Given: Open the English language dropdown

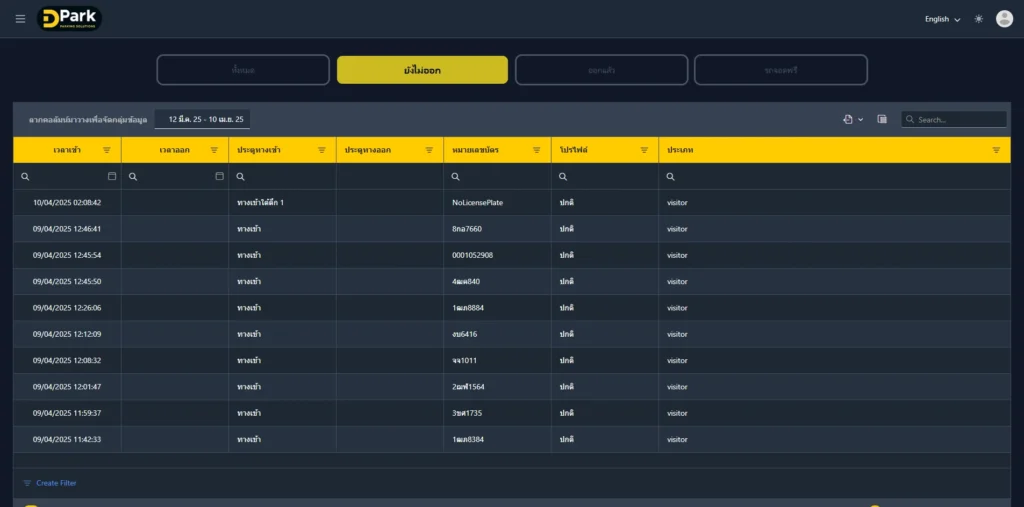Looking at the screenshot, I should coord(942,19).
